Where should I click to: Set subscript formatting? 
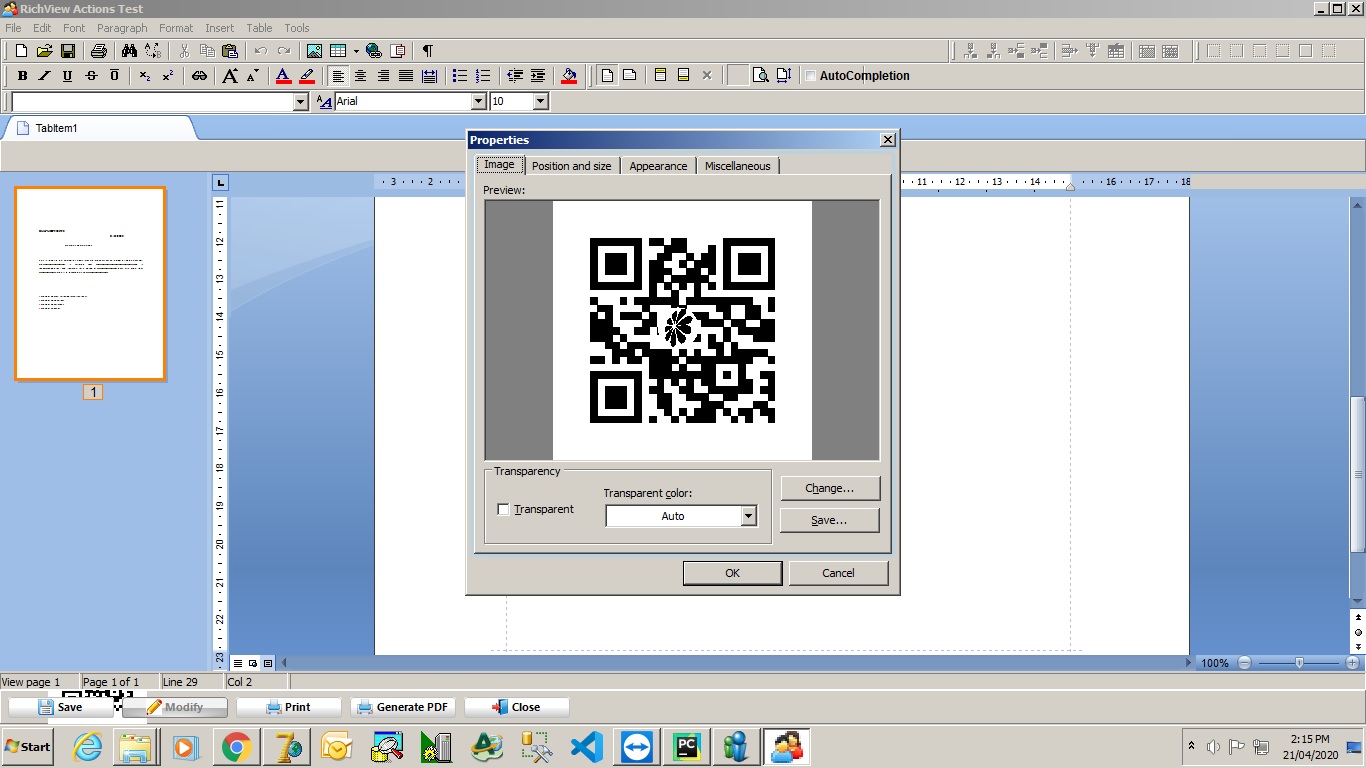coord(145,76)
